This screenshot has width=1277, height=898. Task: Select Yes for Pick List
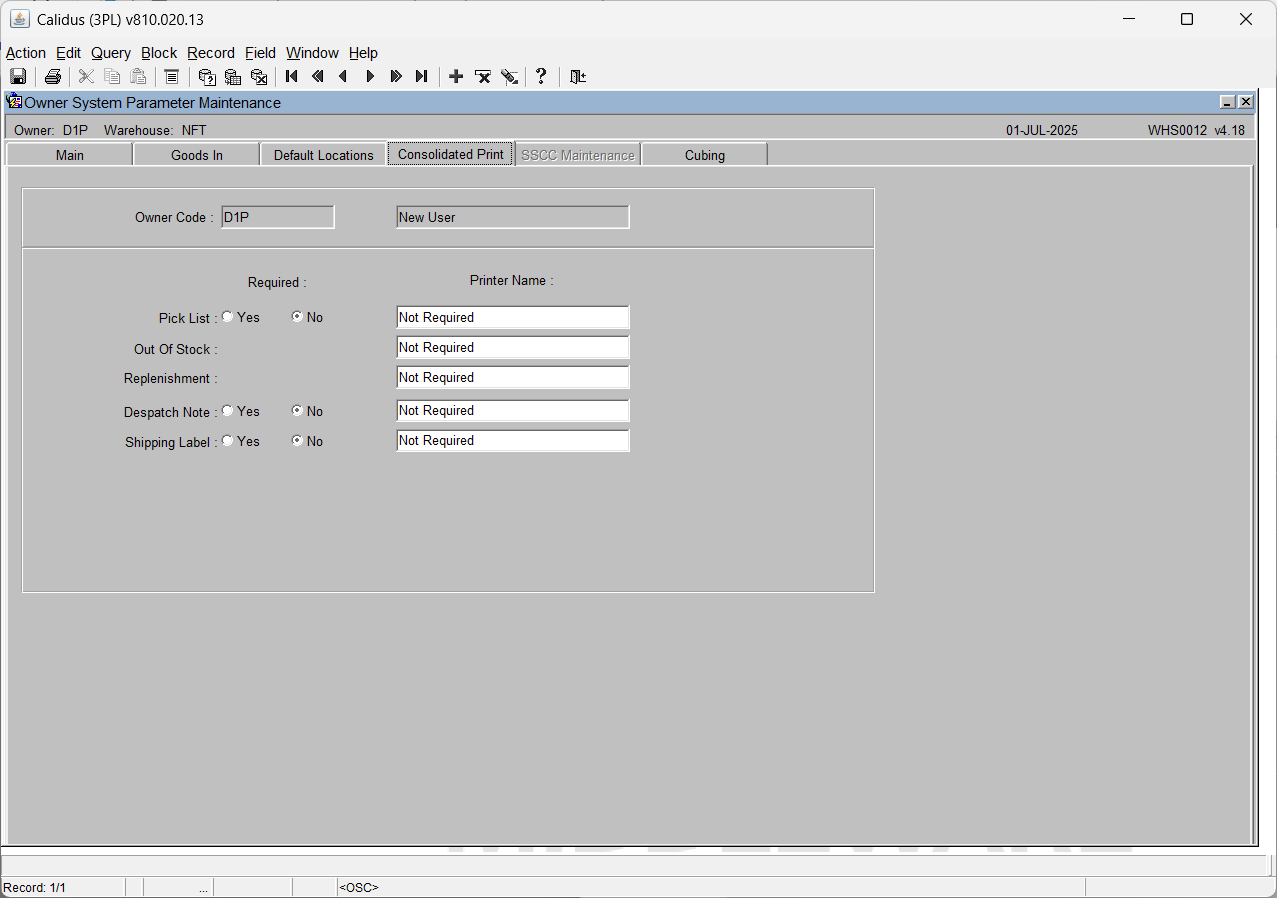point(228,317)
